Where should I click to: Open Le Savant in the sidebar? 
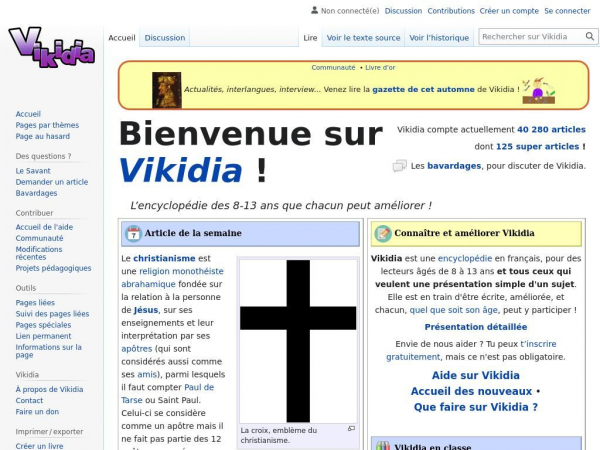(33, 171)
